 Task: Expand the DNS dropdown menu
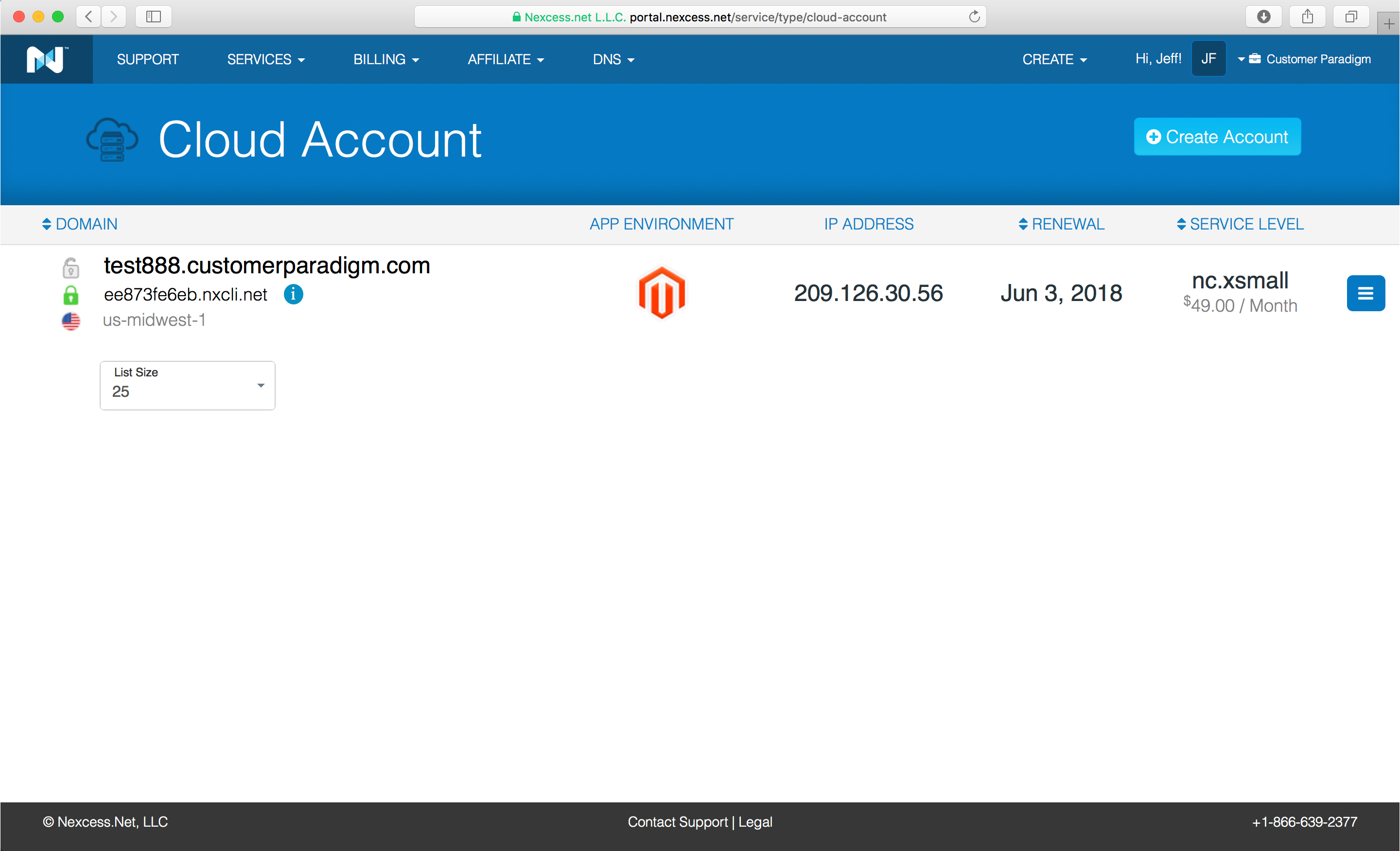[x=613, y=59]
